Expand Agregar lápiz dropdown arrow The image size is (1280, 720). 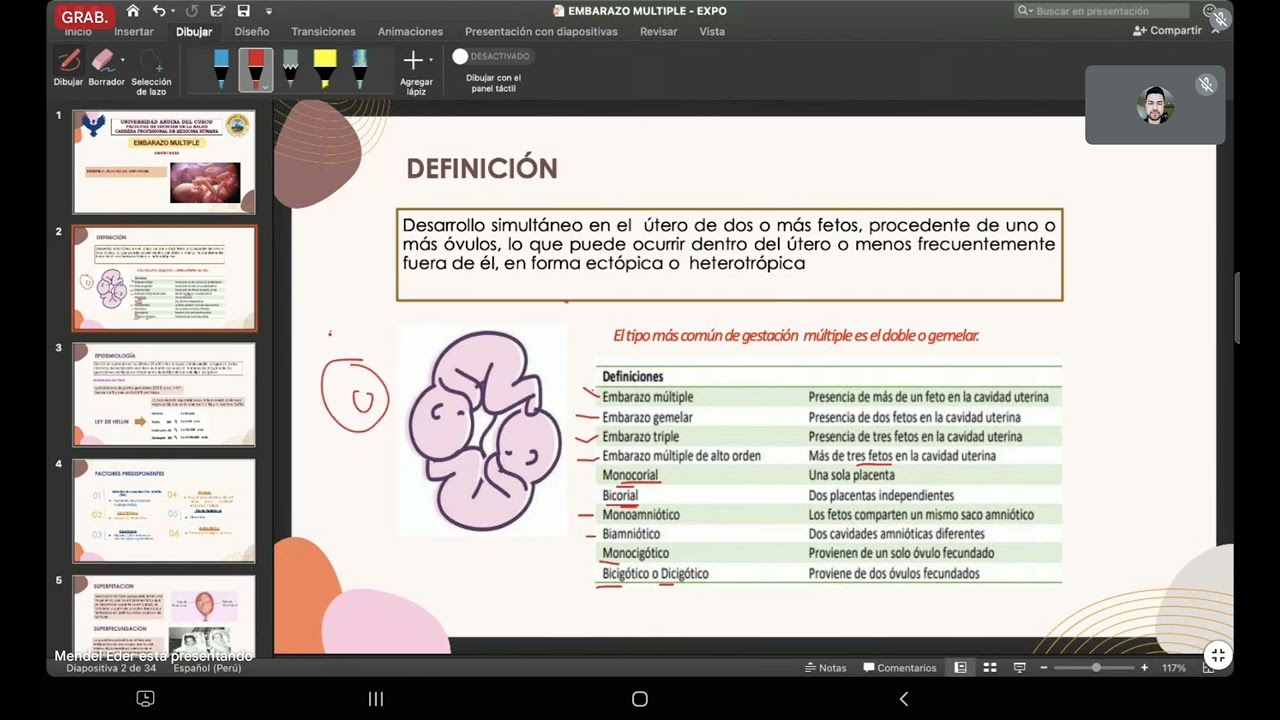[431, 61]
